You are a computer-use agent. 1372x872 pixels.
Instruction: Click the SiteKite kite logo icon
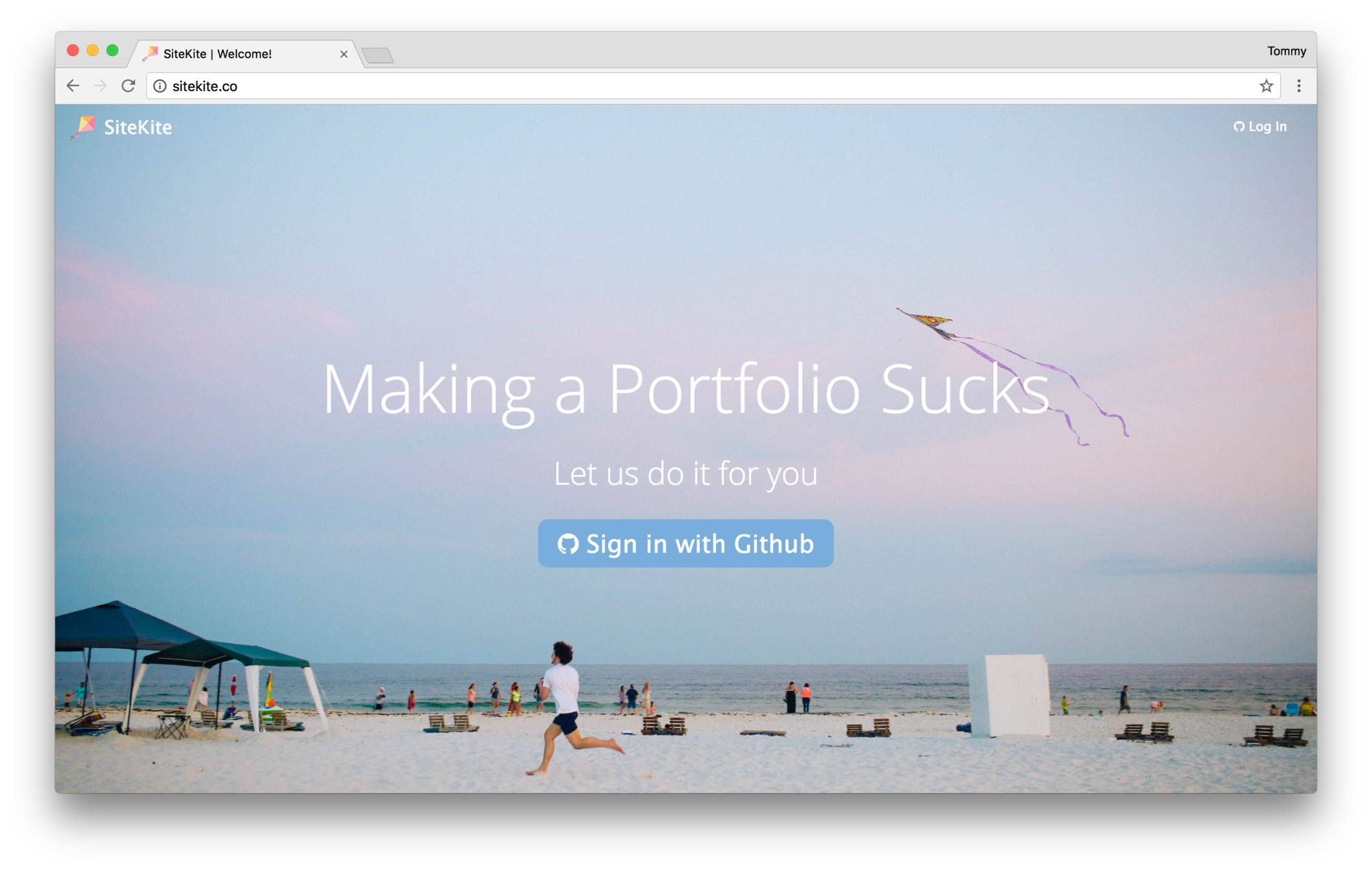(x=83, y=127)
